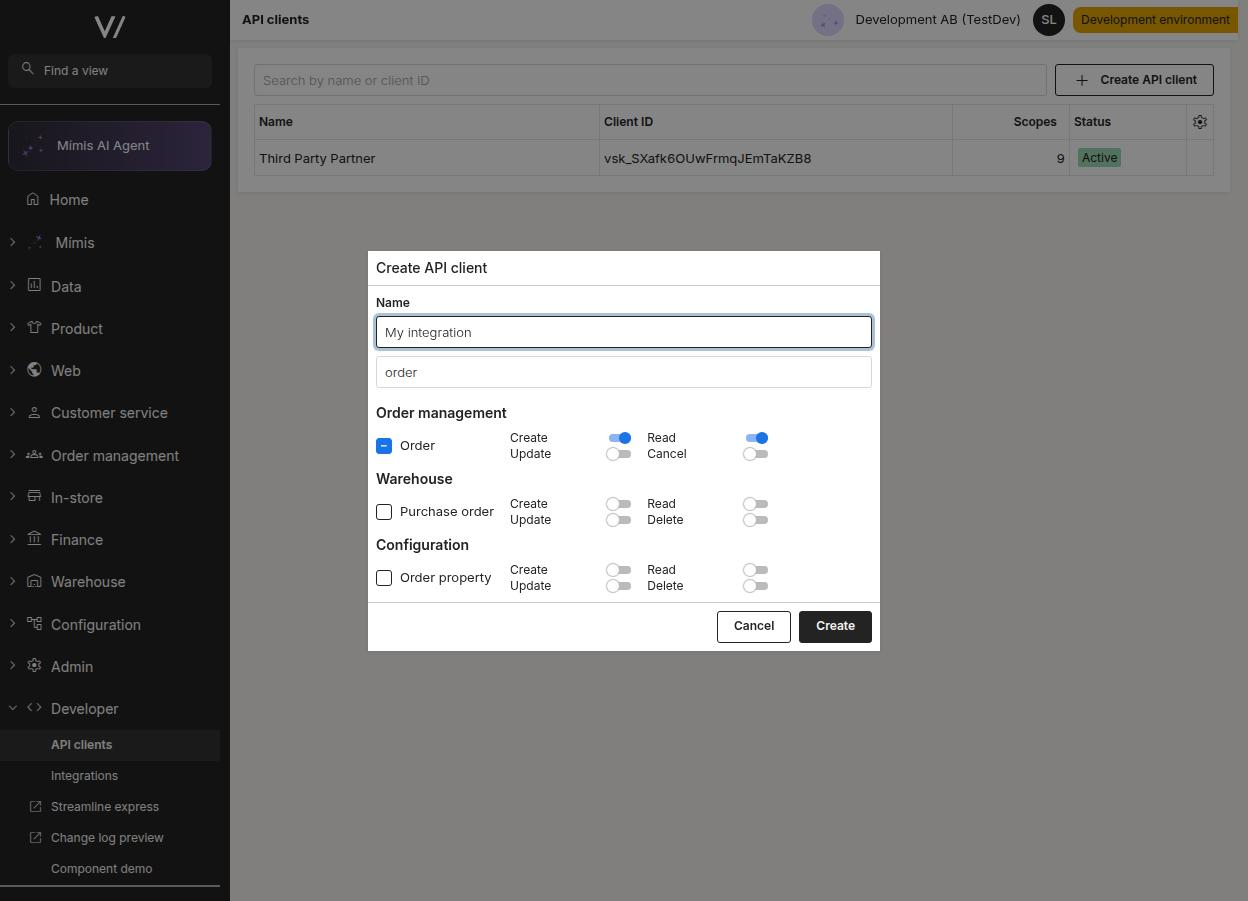Expand the In-store section chevron
Viewport: 1248px width, 901px height.
[x=12, y=496]
